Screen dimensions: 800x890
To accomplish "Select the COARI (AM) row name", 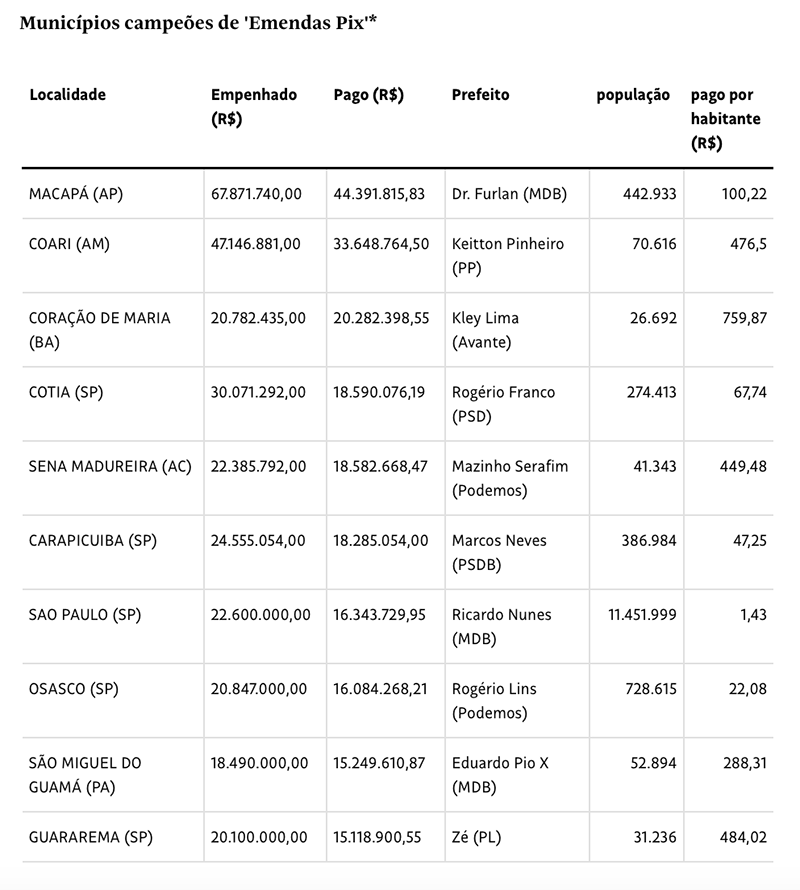I will click(x=69, y=244).
